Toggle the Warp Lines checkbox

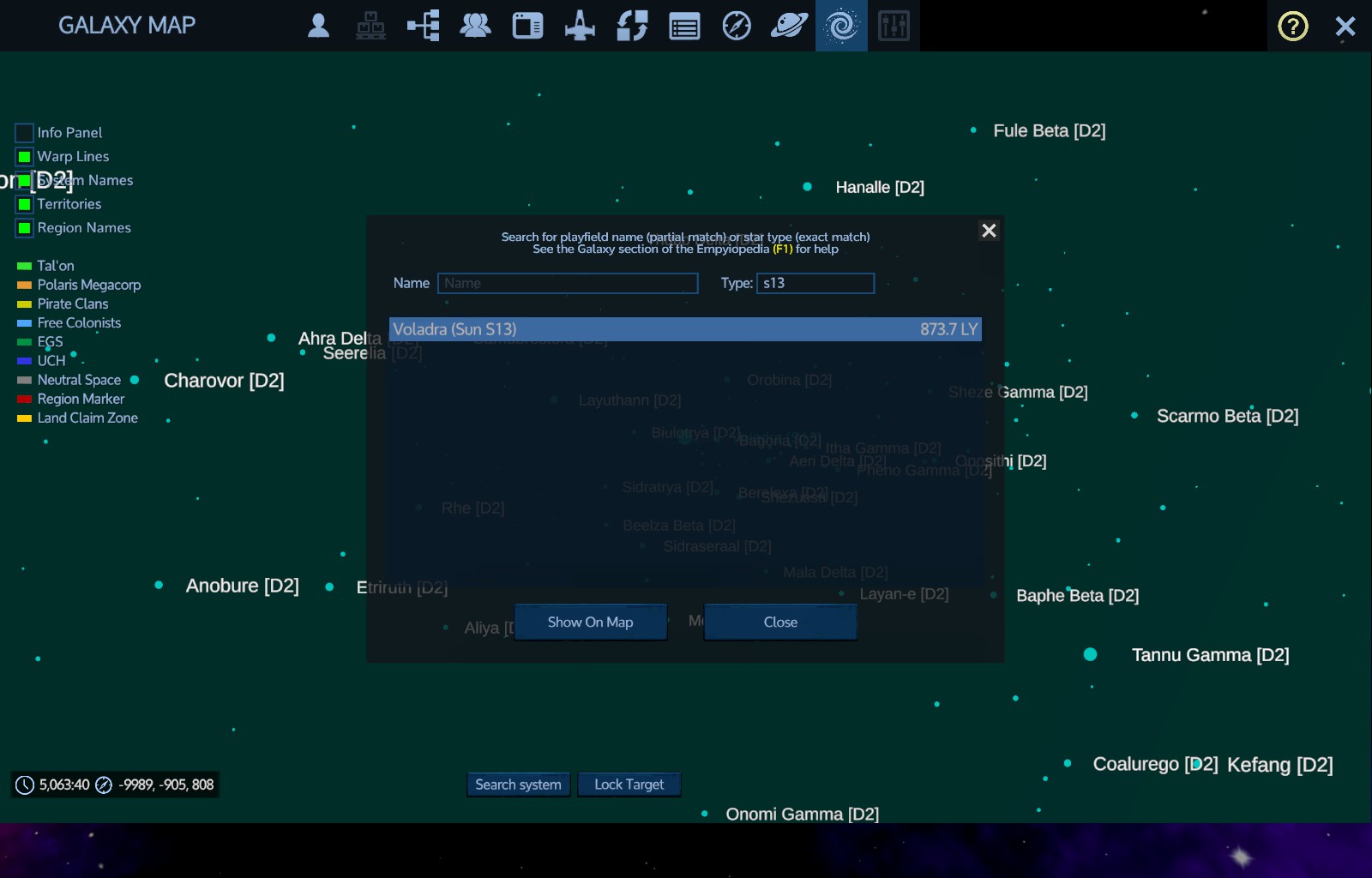point(24,157)
